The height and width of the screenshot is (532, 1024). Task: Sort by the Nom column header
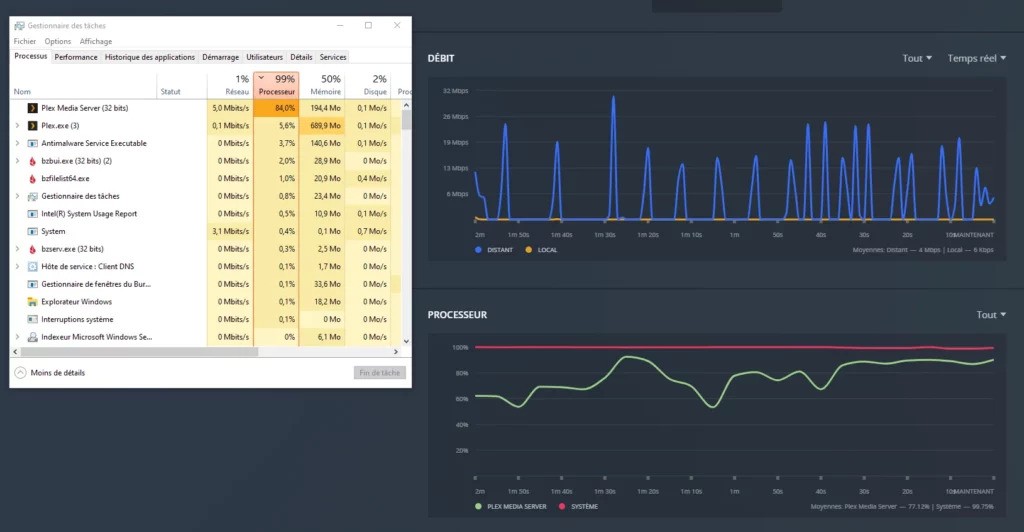point(84,85)
